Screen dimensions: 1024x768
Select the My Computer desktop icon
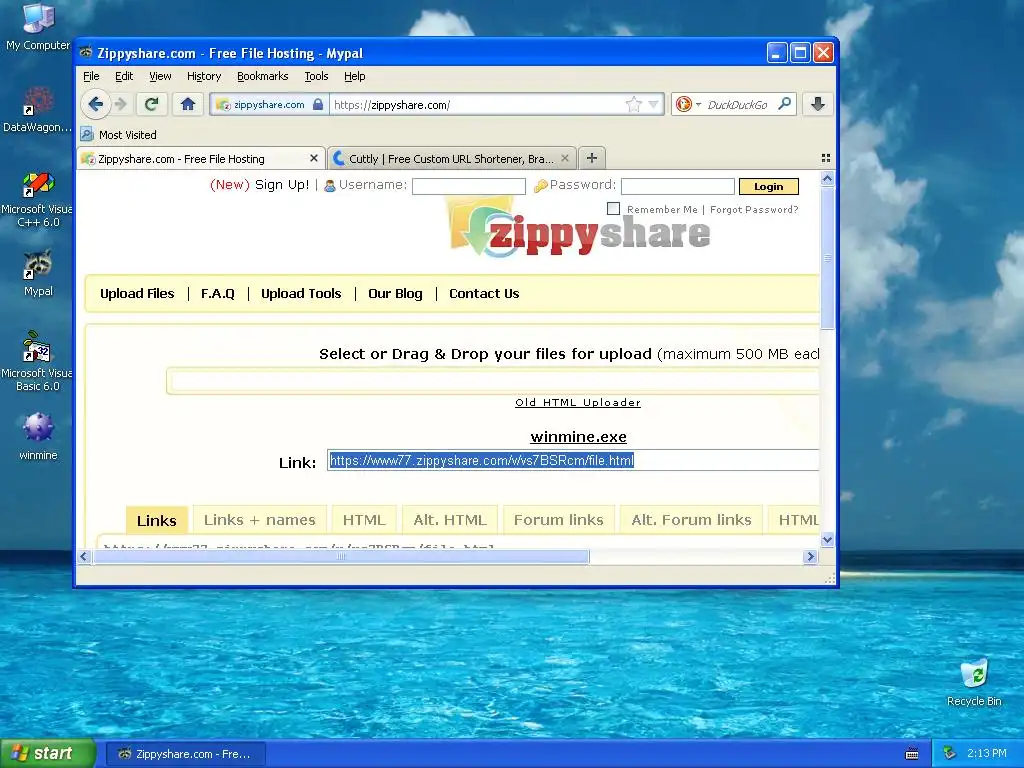point(38,27)
